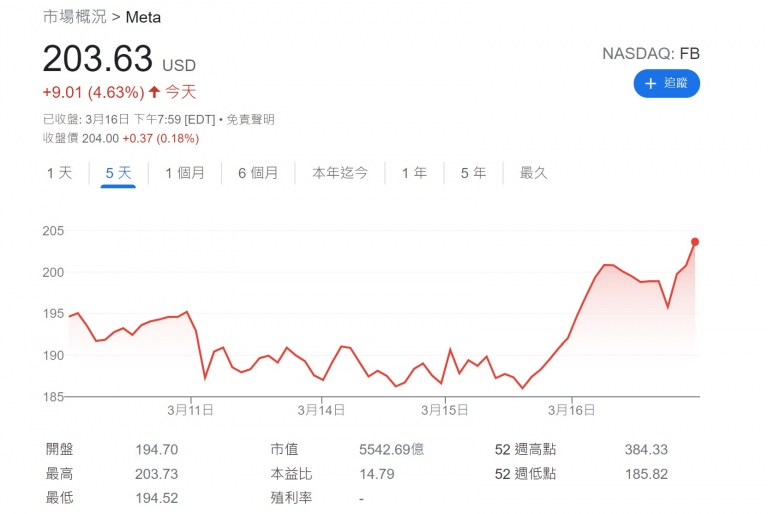Click the red up arrow icon
The height and width of the screenshot is (514, 768).
pyautogui.click(x=154, y=92)
